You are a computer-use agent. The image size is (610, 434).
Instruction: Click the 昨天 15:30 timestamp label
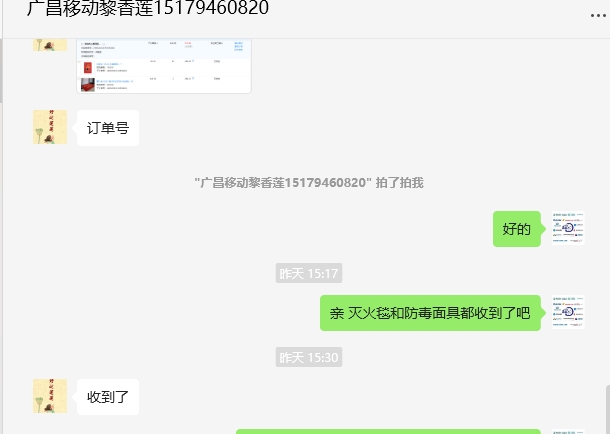click(x=309, y=357)
